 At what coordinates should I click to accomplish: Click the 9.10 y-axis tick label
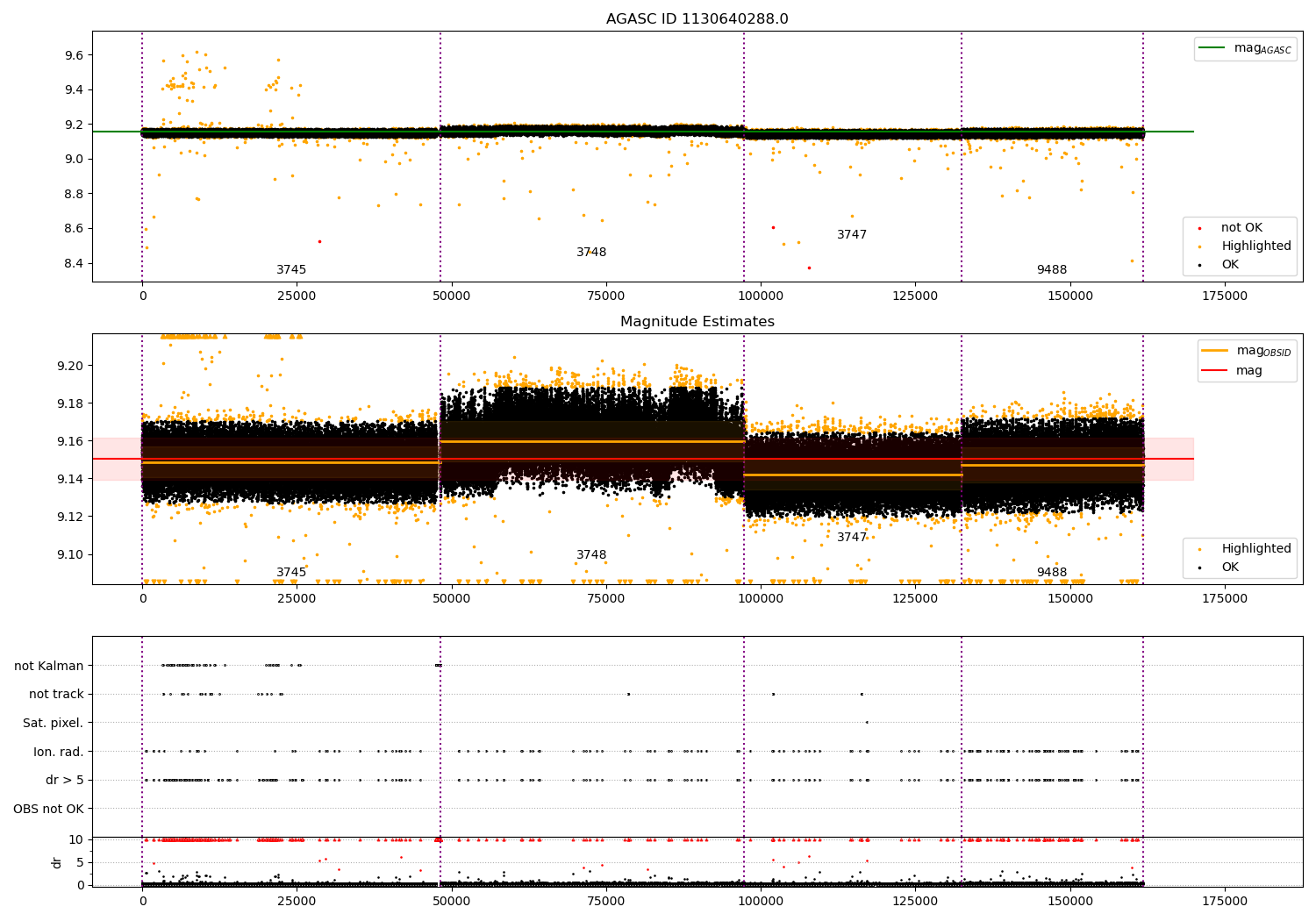coord(71,554)
